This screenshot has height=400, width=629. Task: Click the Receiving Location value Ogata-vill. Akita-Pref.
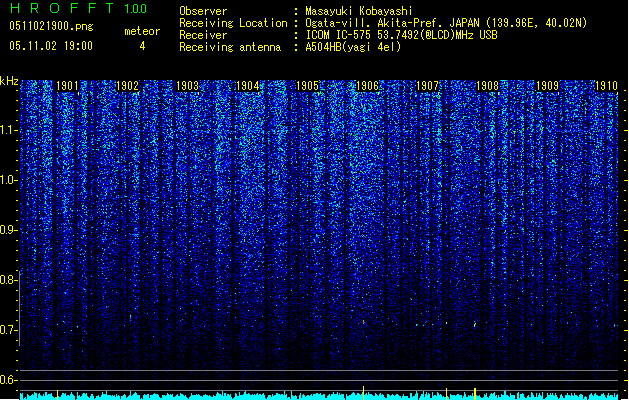372,23
